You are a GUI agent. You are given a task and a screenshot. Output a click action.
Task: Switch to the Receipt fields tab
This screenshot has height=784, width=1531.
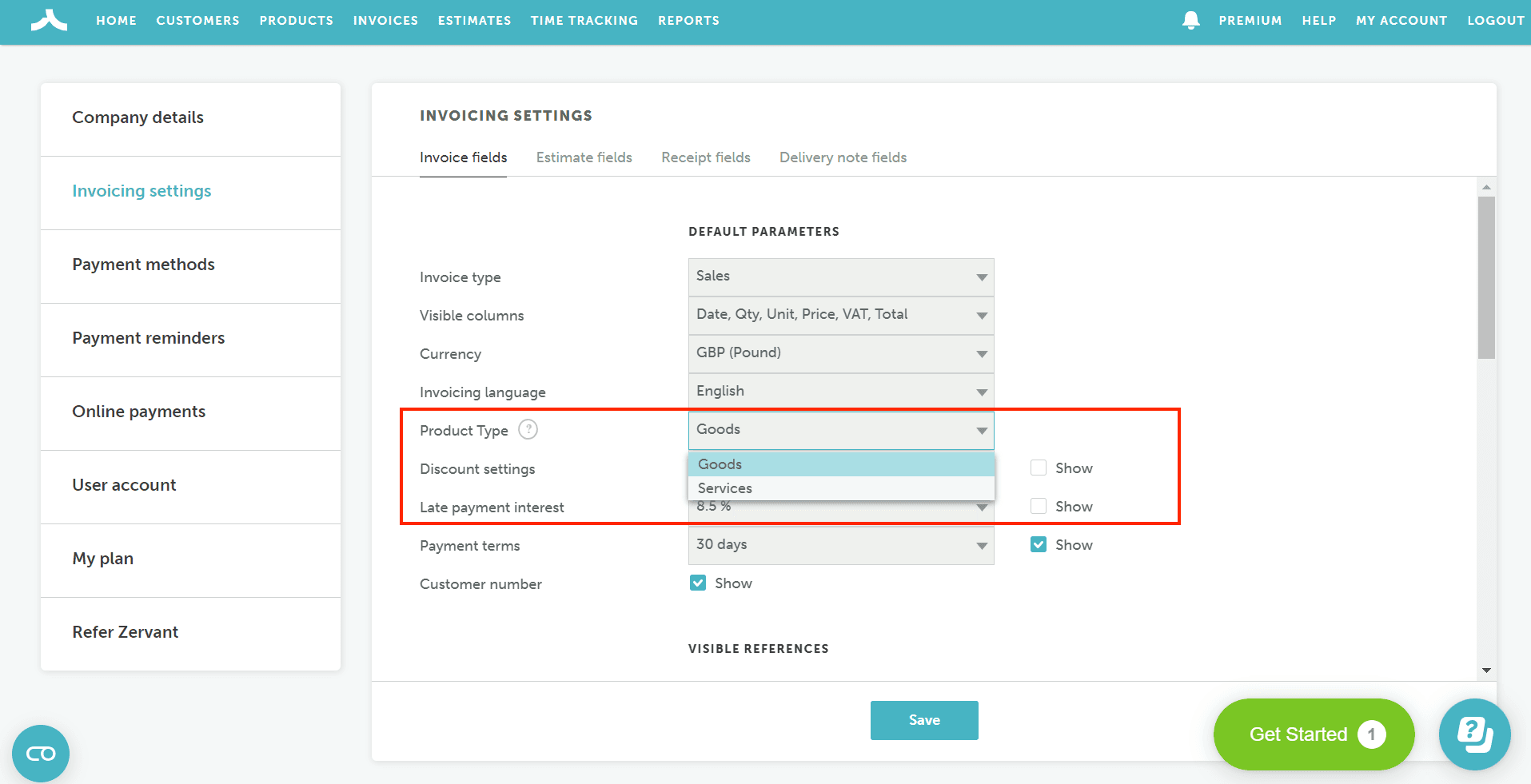(705, 157)
